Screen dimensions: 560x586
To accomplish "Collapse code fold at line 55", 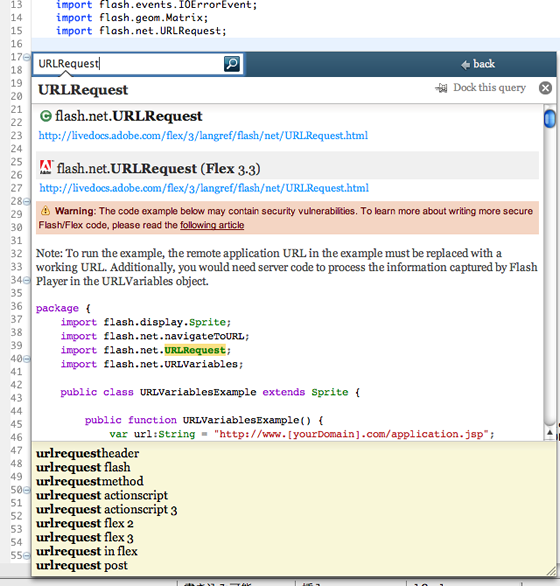I will pyautogui.click(x=27, y=556).
